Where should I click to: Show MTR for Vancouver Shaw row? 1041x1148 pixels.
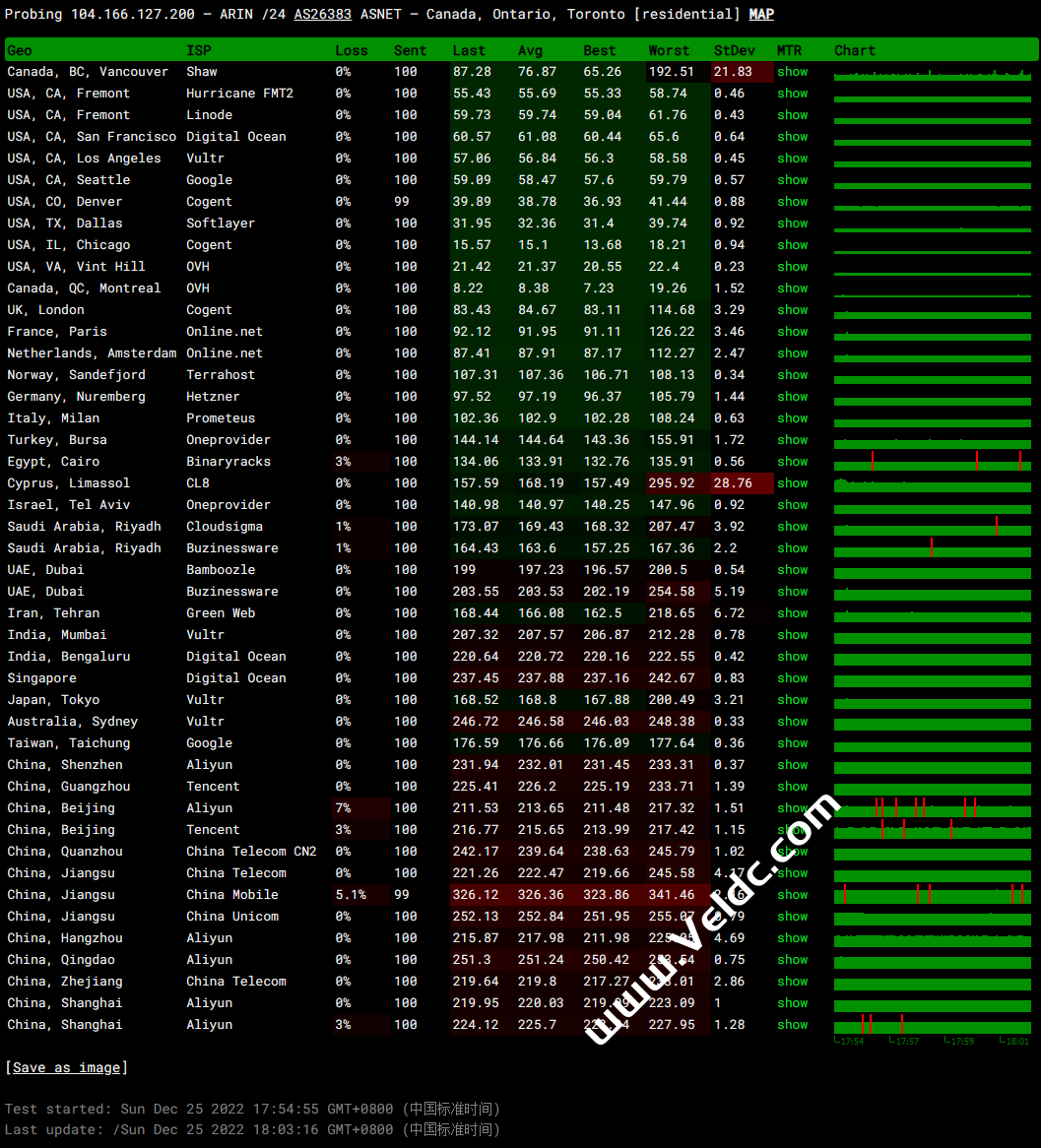792,72
